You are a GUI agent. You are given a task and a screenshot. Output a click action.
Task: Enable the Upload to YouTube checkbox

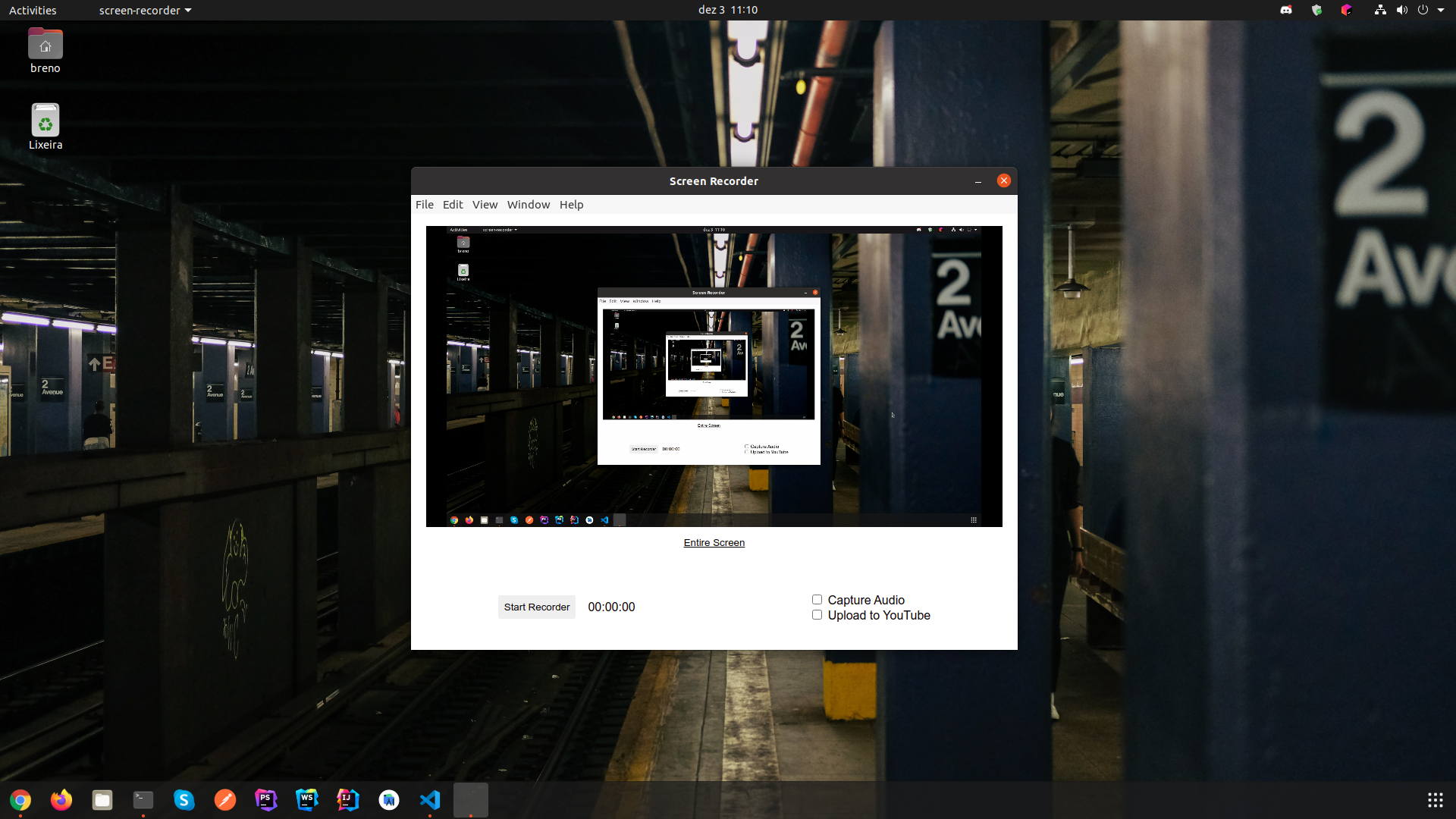coord(817,615)
